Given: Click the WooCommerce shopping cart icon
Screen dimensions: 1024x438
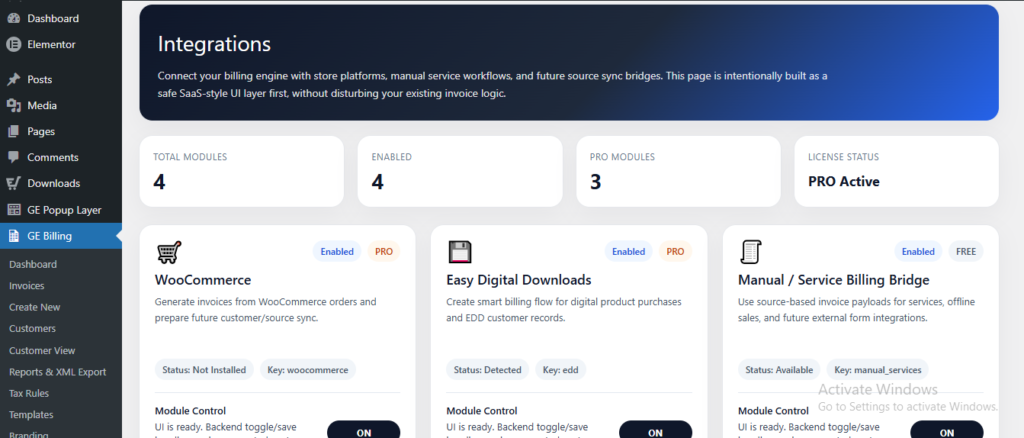Looking at the screenshot, I should click(x=168, y=251).
